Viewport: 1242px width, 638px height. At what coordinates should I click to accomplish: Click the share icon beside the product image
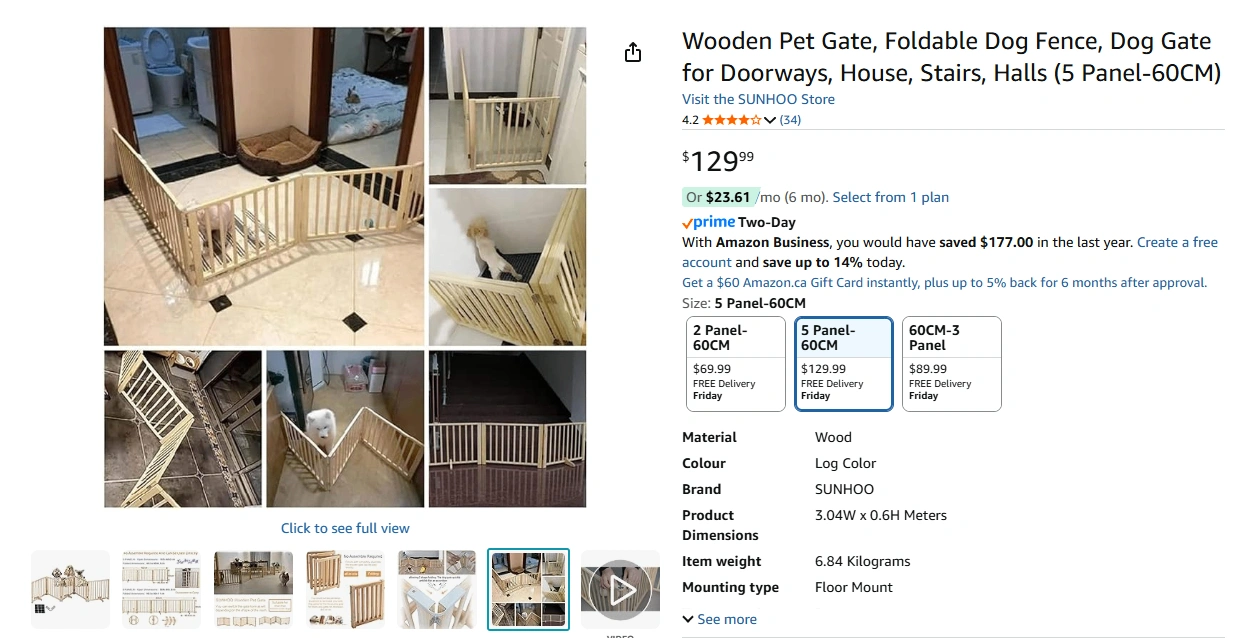[633, 53]
